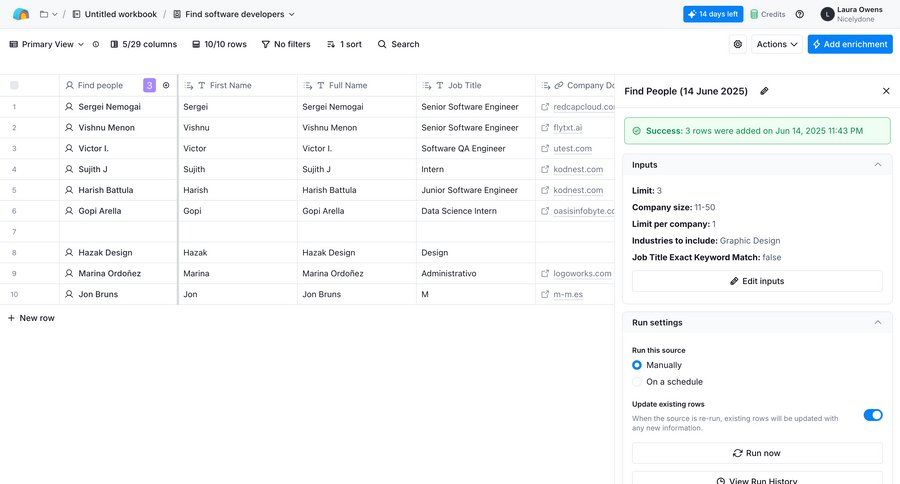Click the view info icon beside Primary View
Viewport: 900px width, 484px height.
click(96, 44)
